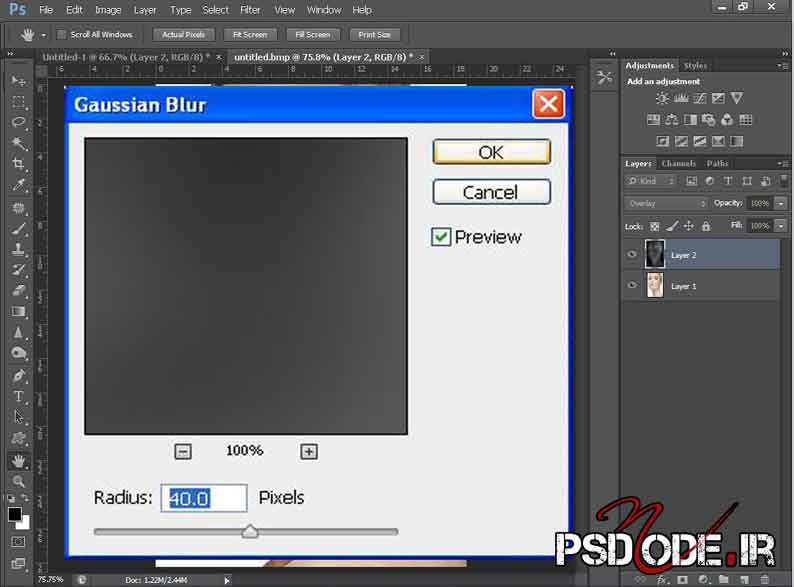This screenshot has height=587, width=794.
Task: Select the Rectangular Marquee tool
Action: (x=19, y=102)
